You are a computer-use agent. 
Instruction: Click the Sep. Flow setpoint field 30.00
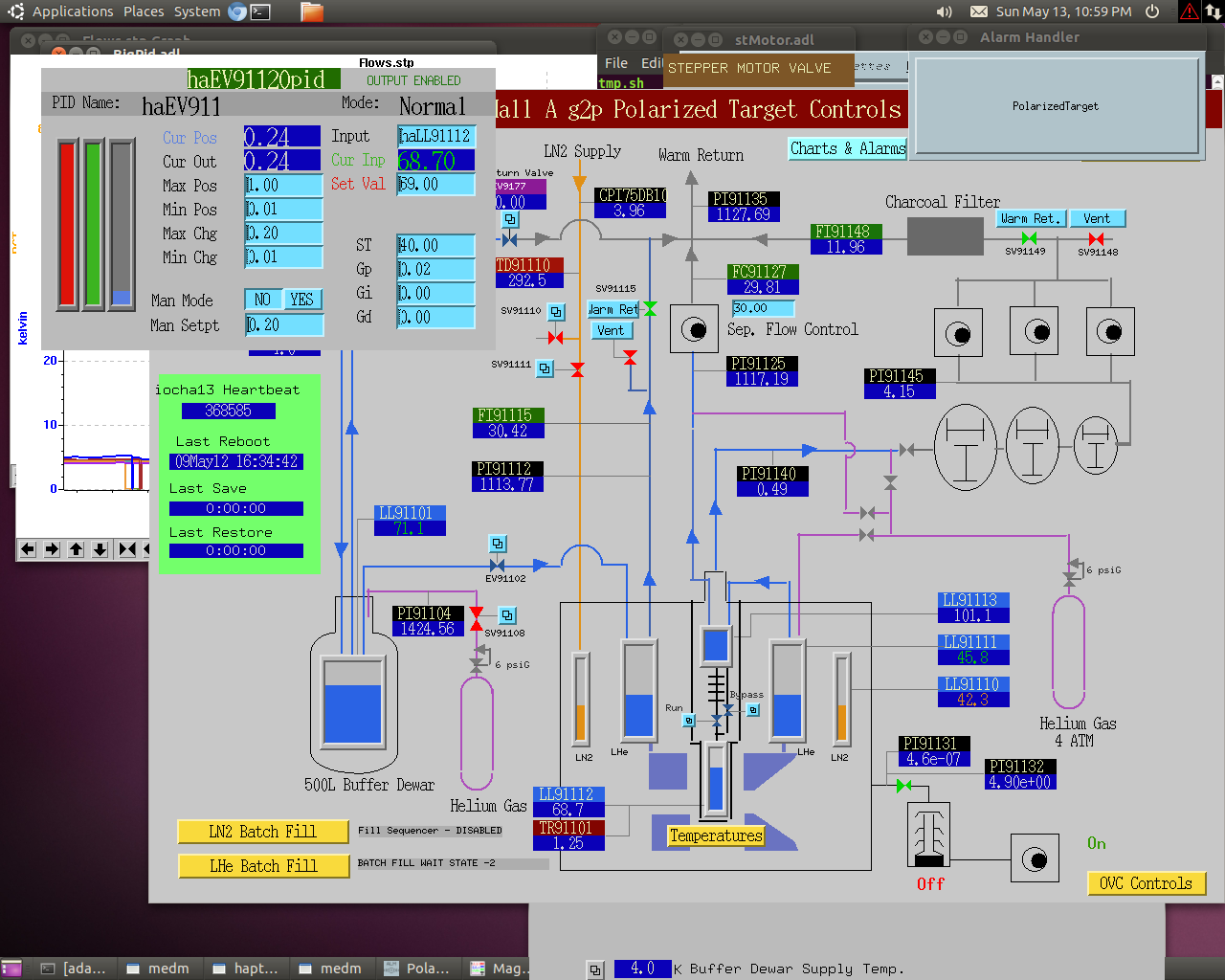pos(763,308)
